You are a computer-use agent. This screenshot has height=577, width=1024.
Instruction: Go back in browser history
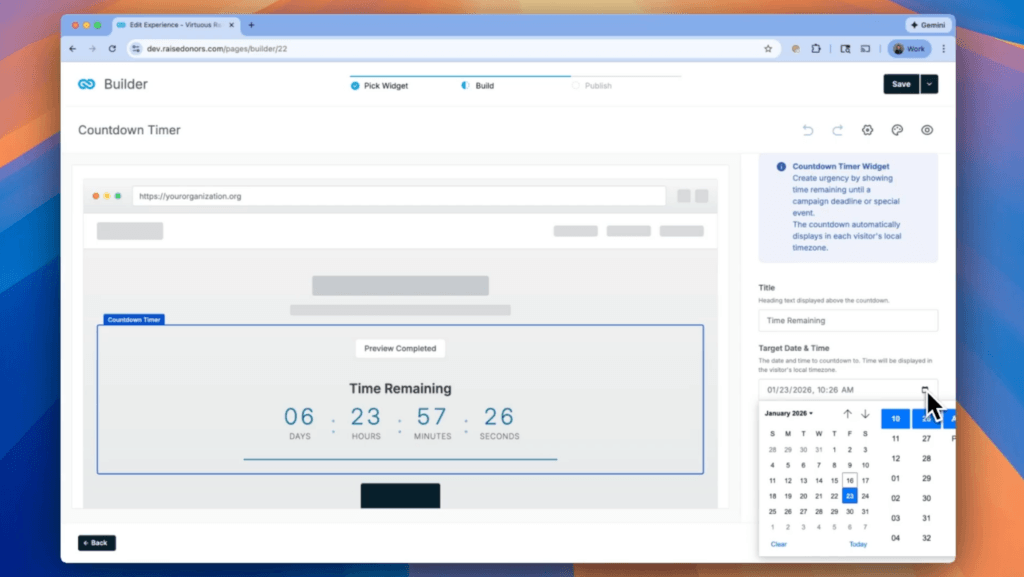point(72,48)
